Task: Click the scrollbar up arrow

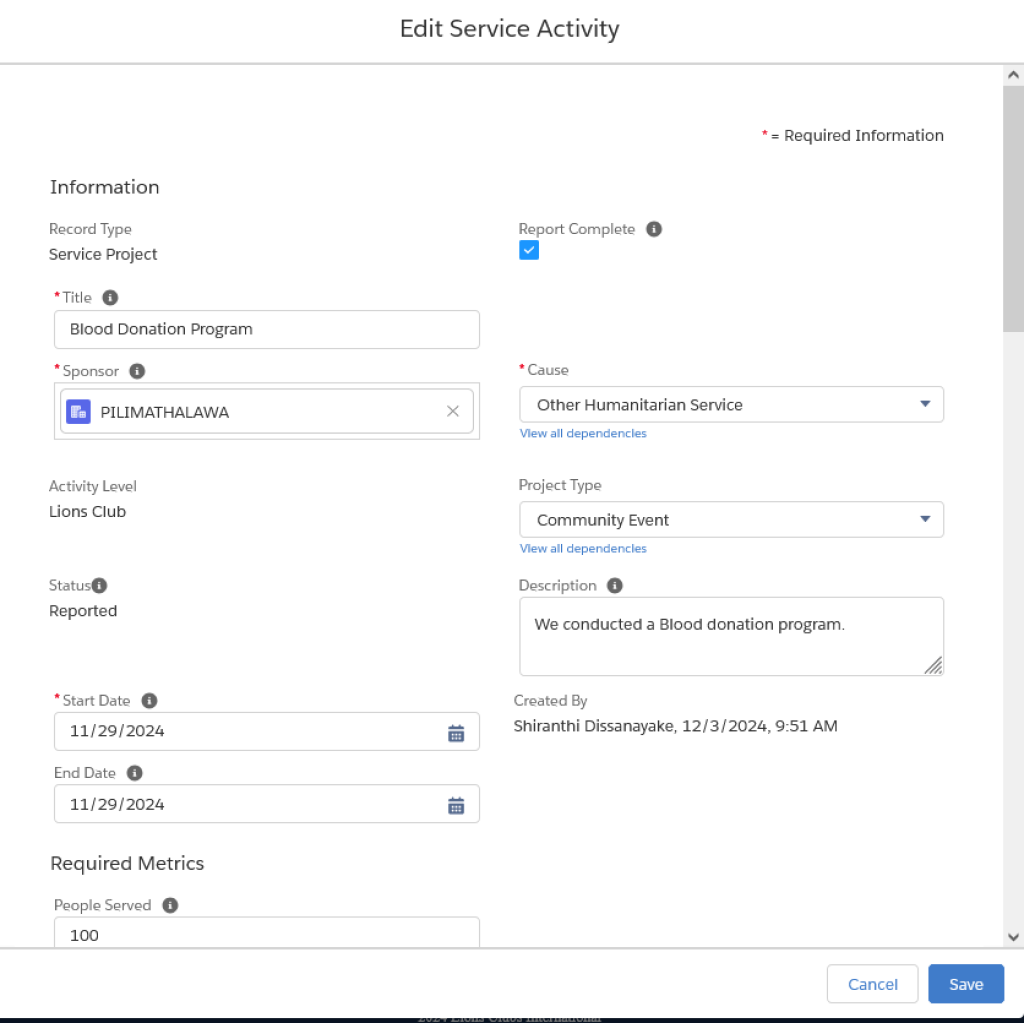Action: tap(1014, 74)
